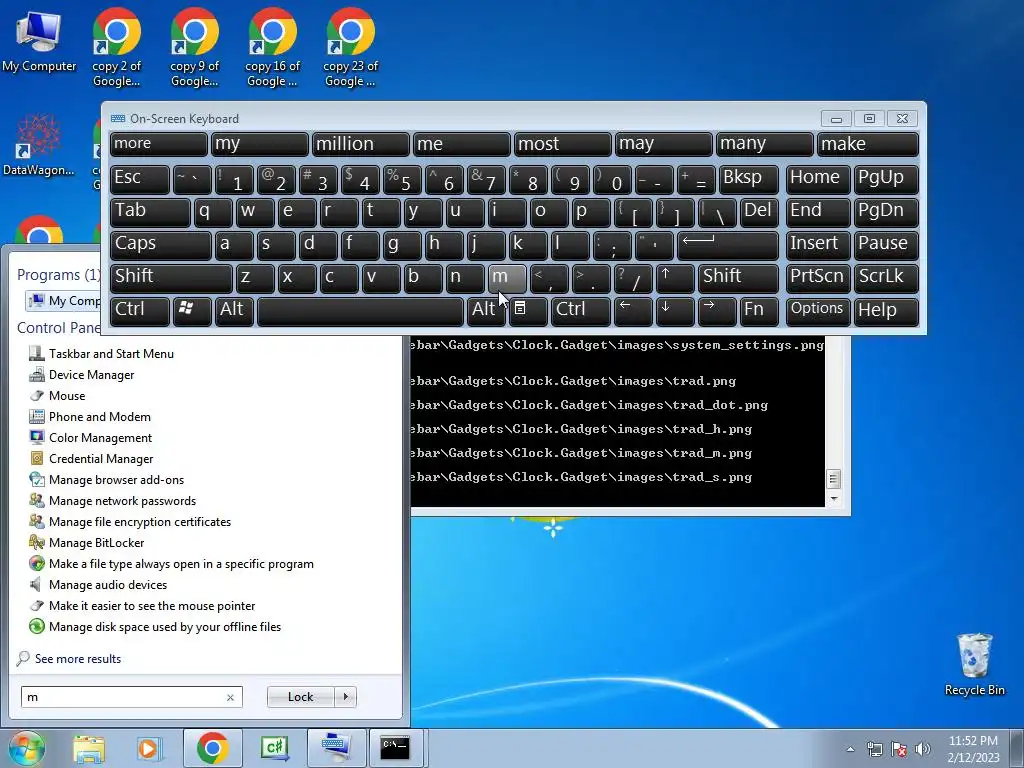
Task: Click the clock and date in the taskbar
Action: (x=973, y=748)
